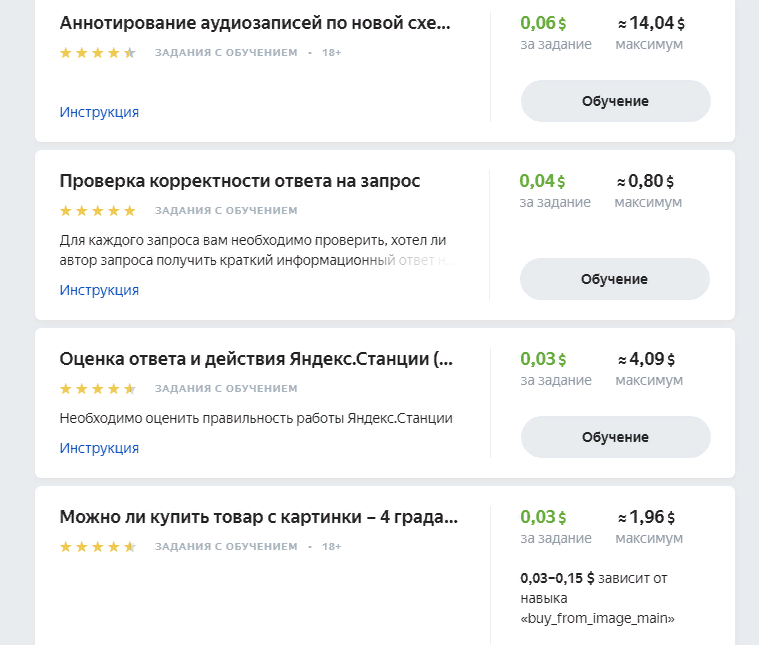Click 18+ badge on Можно ли купить card
Image resolution: width=759 pixels, height=645 pixels.
pos(332,547)
